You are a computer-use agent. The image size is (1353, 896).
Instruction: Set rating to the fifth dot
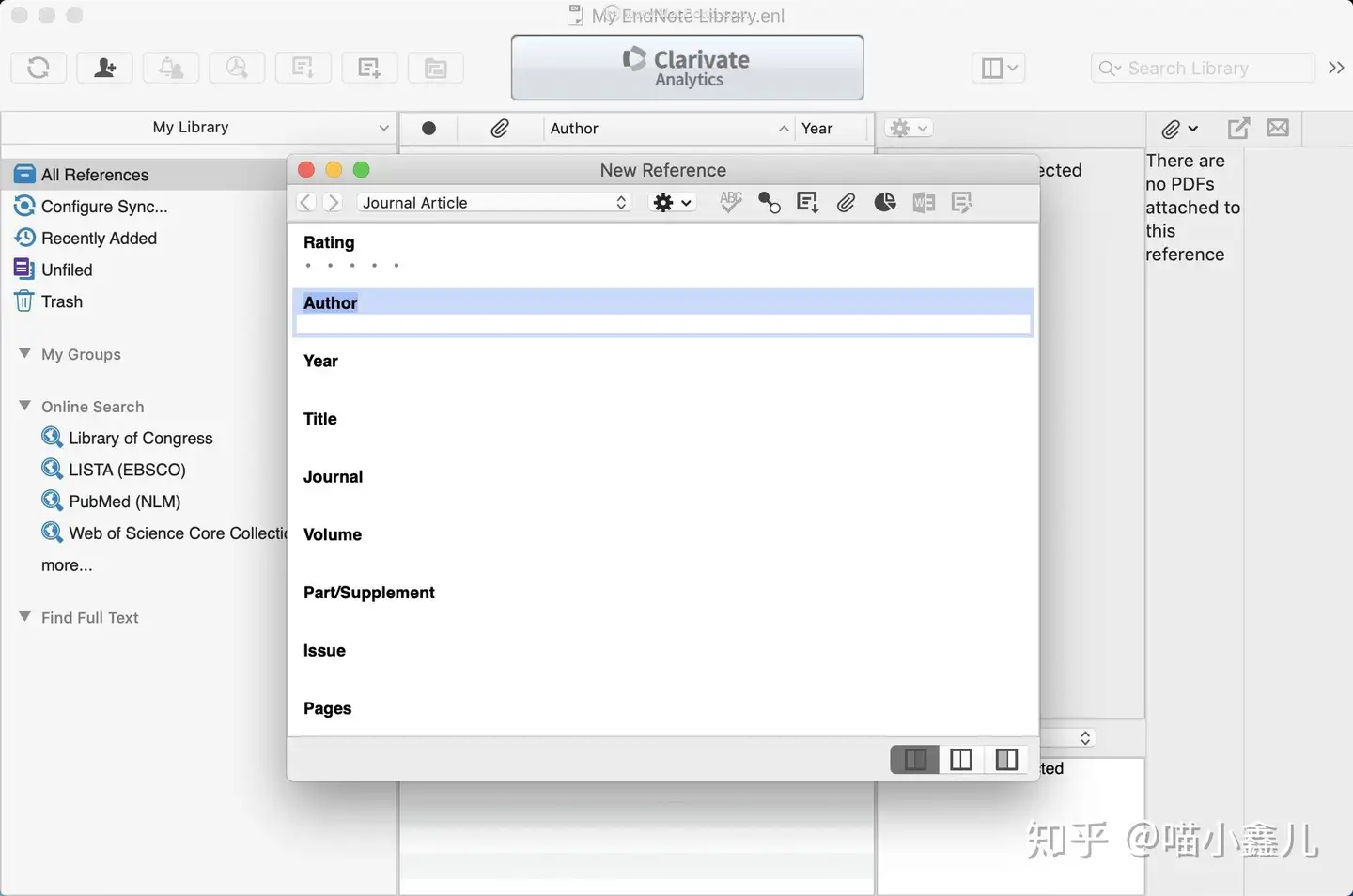tap(397, 266)
